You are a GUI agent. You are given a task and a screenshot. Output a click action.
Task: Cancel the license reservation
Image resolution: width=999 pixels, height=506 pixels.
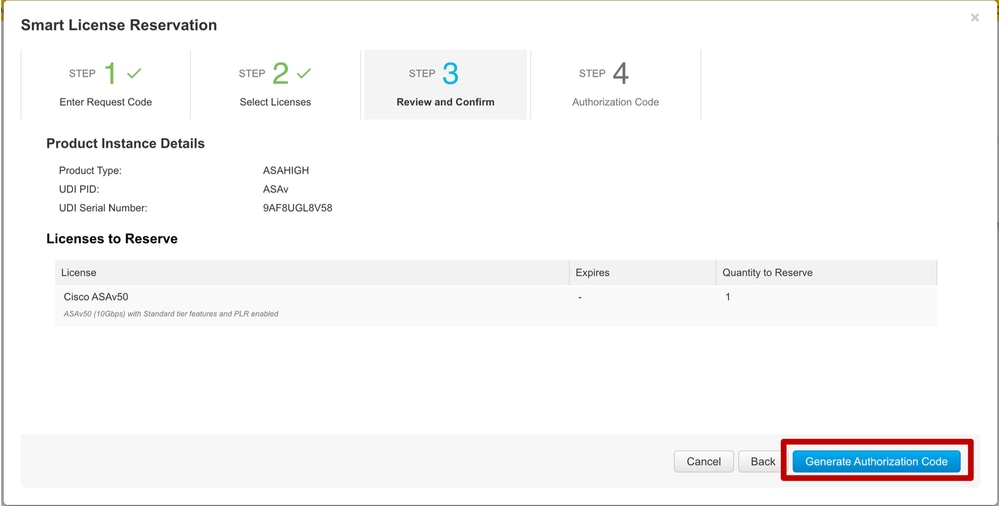click(703, 461)
